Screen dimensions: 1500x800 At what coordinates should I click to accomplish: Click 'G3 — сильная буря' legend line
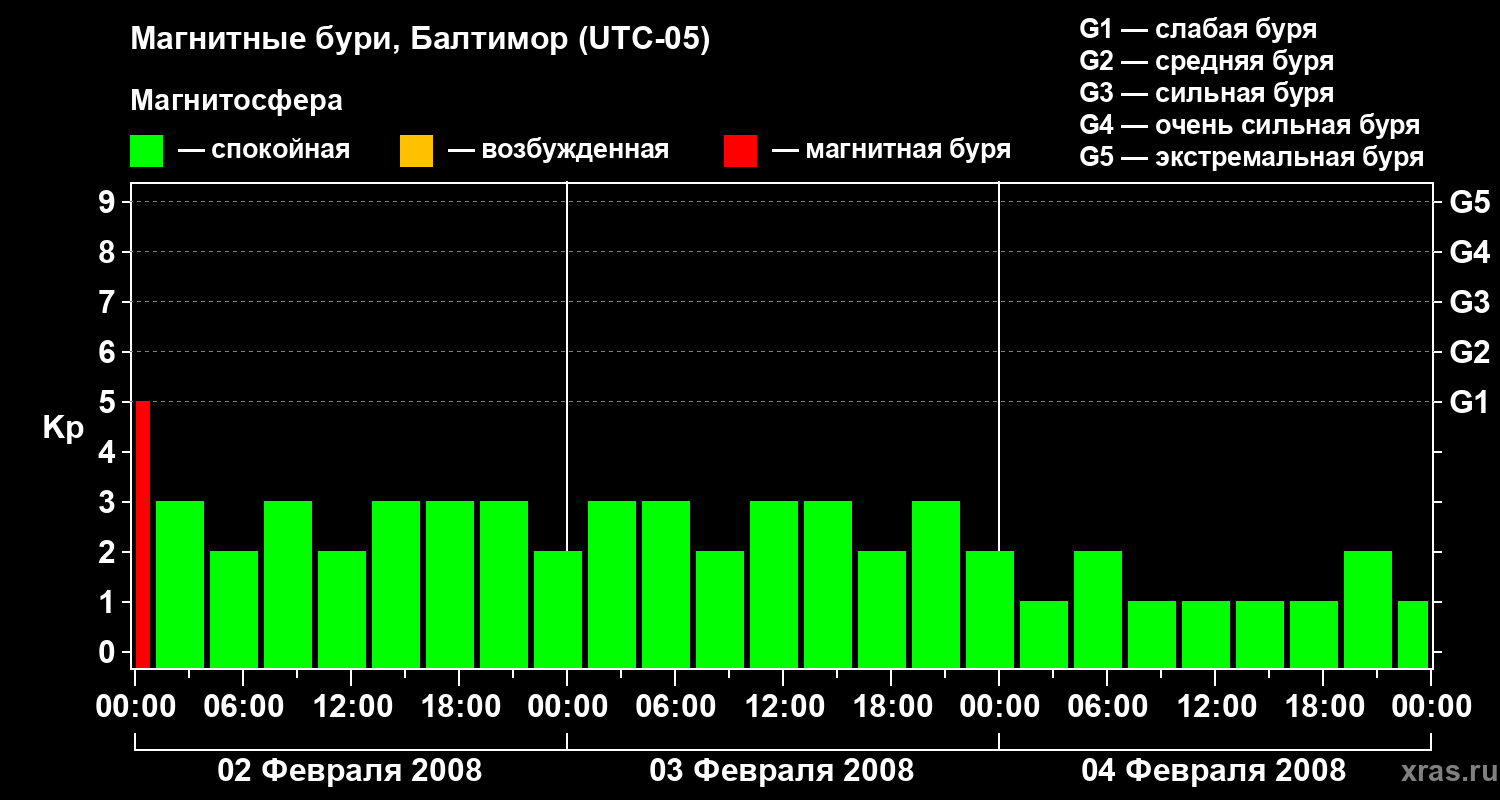[1207, 93]
